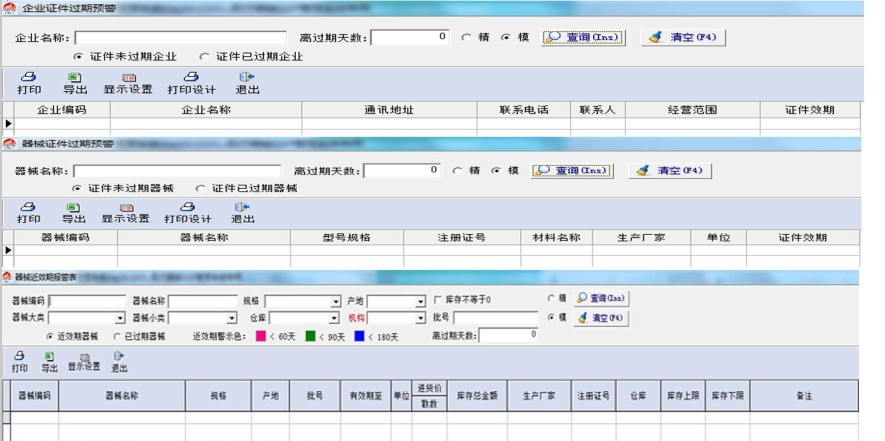Image resolution: width=885 pixels, height=441 pixels.
Task: Open 打印设计 in enterprise certificate window
Action: tap(192, 83)
